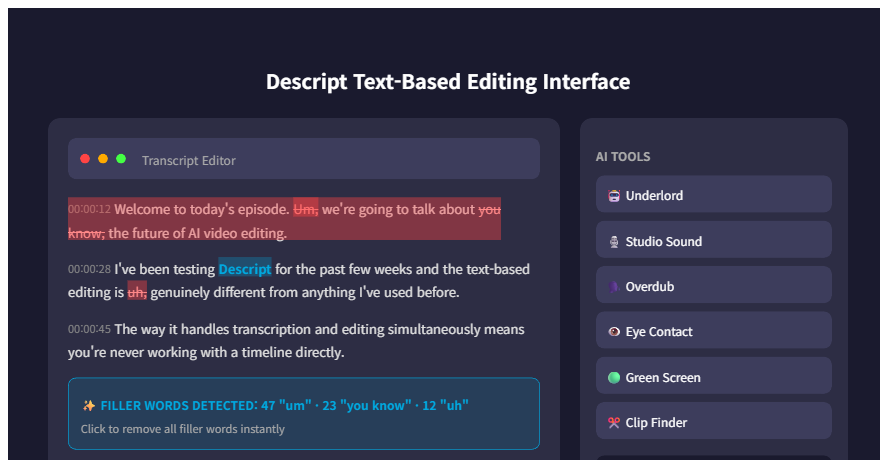Click the struck-through "Um," filler word
The height and width of the screenshot is (460, 880).
click(x=306, y=209)
